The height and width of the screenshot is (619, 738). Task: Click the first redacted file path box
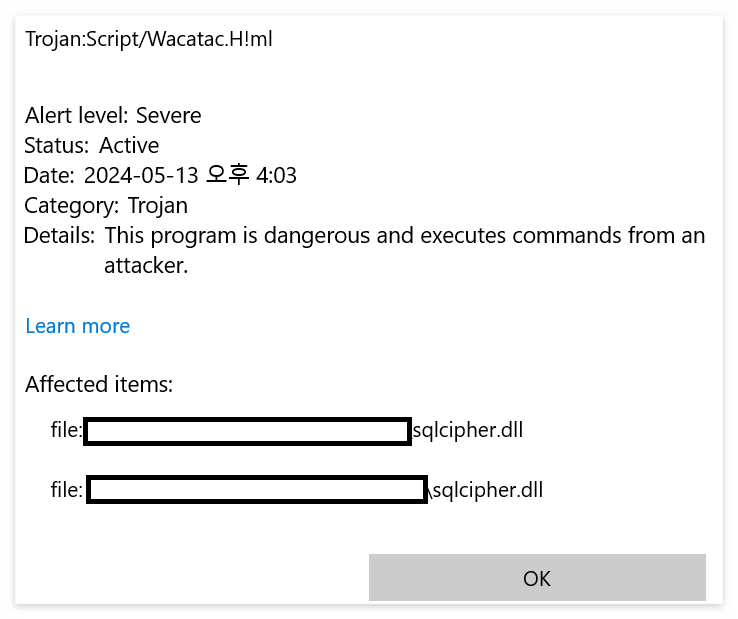(x=247, y=431)
